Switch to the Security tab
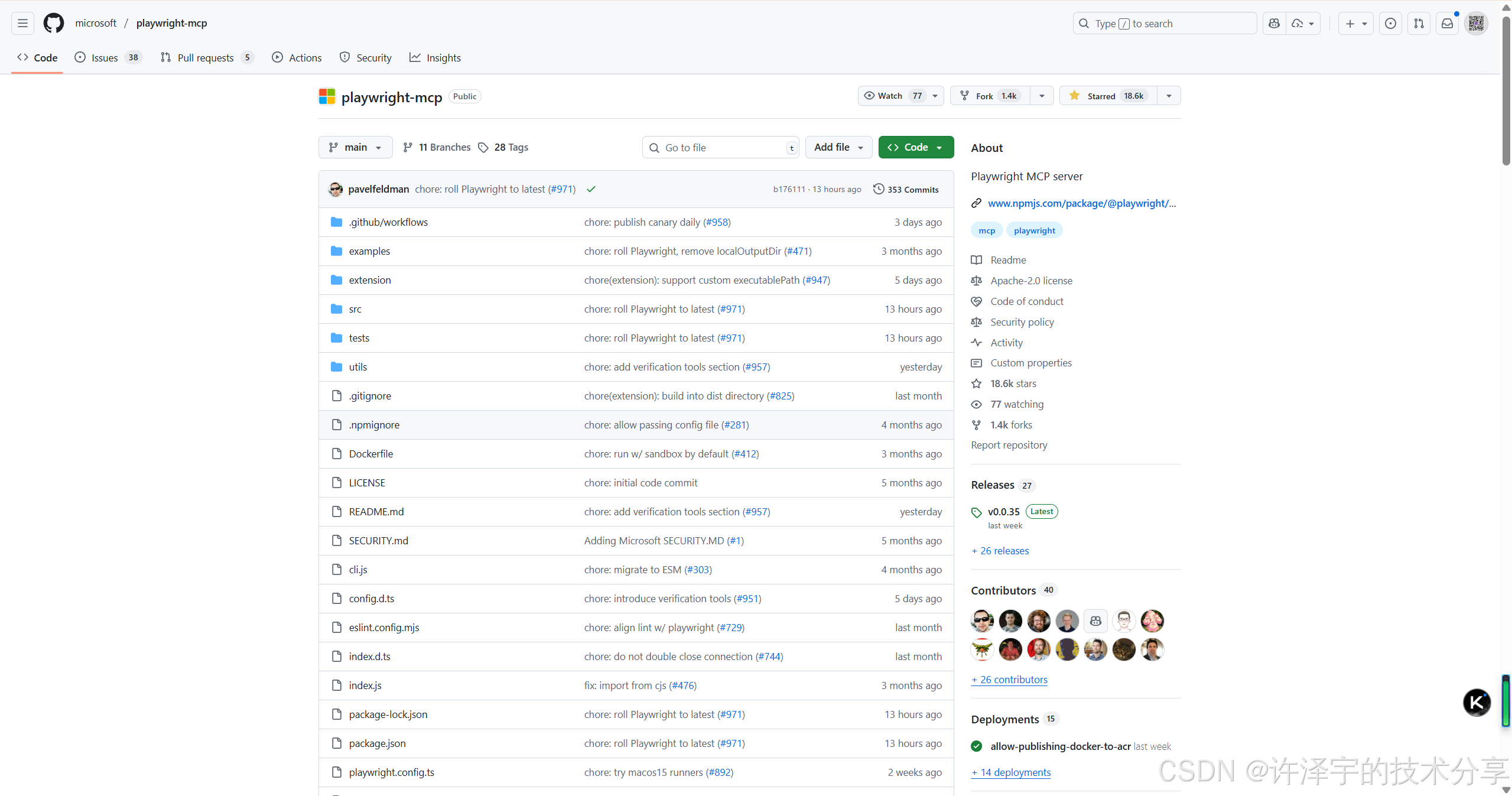 [366, 57]
